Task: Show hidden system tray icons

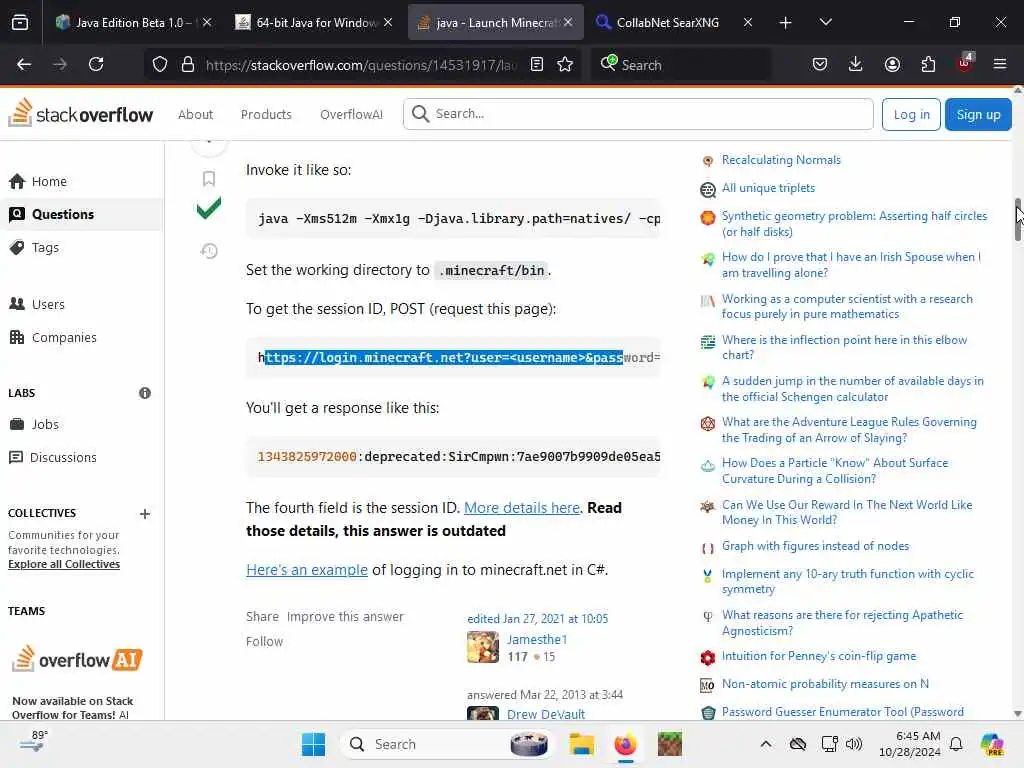Action: coord(766,744)
